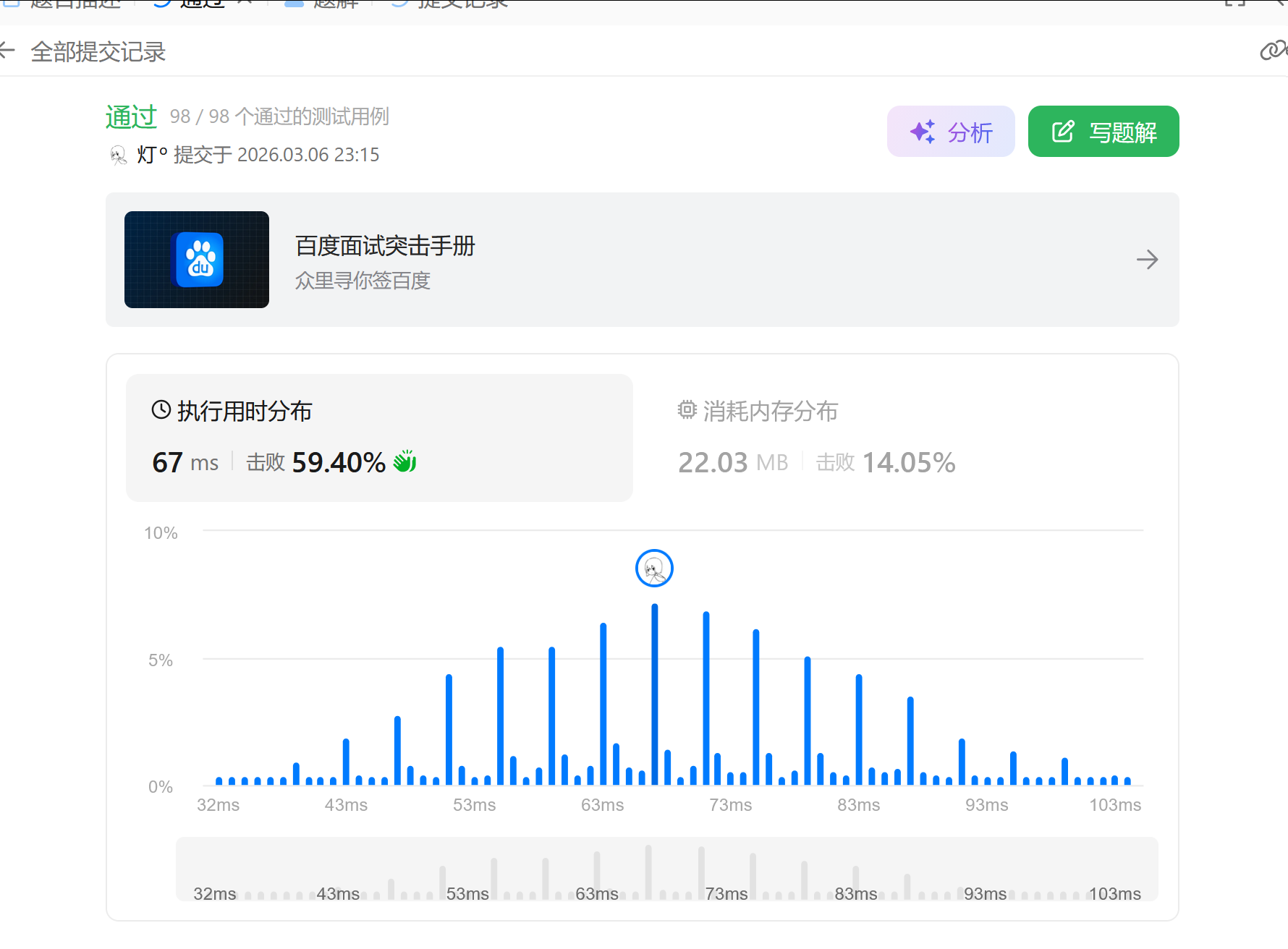Open the right arrow on the Baidu card
Image resolution: width=1288 pixels, height=949 pixels.
pos(1147,260)
